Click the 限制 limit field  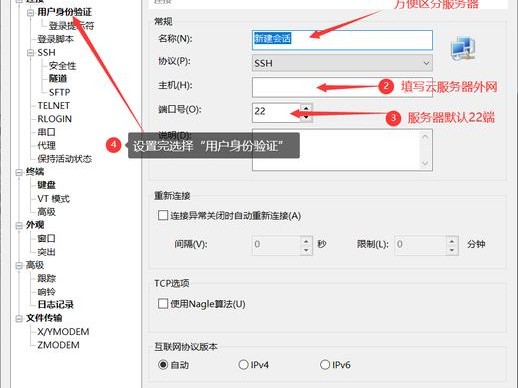420,245
